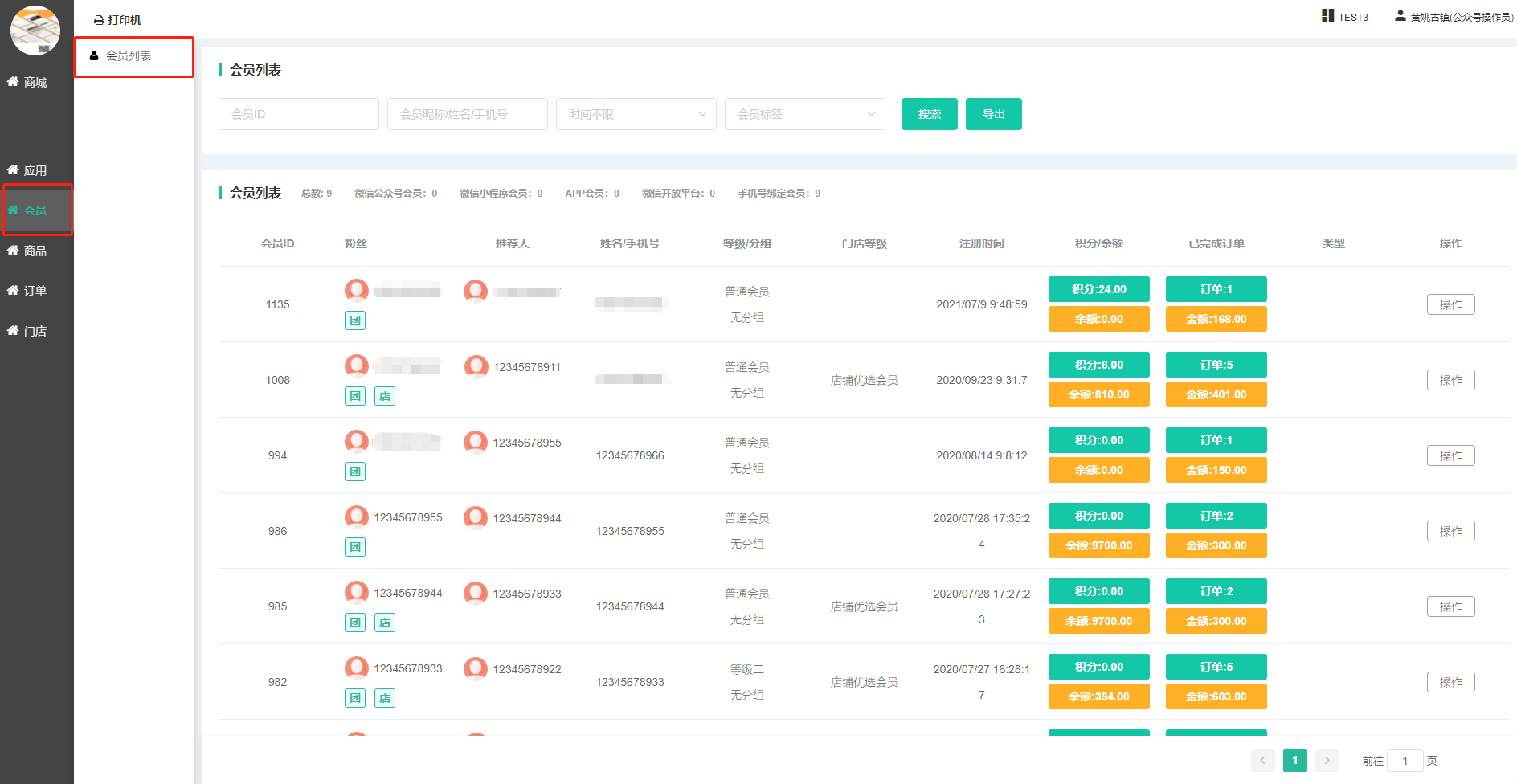Open the 时间不限 time dropdown
The image size is (1517, 784).
click(636, 114)
